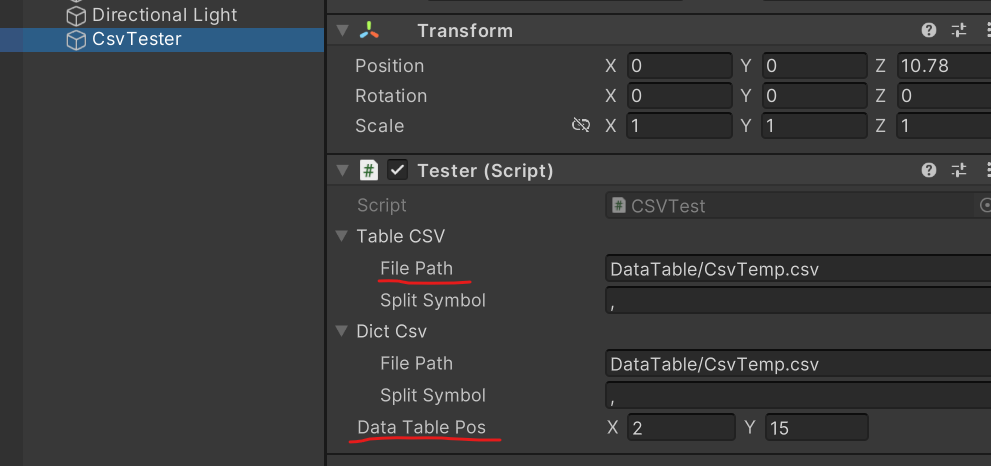Click the Table CSV File Path field

(797, 269)
